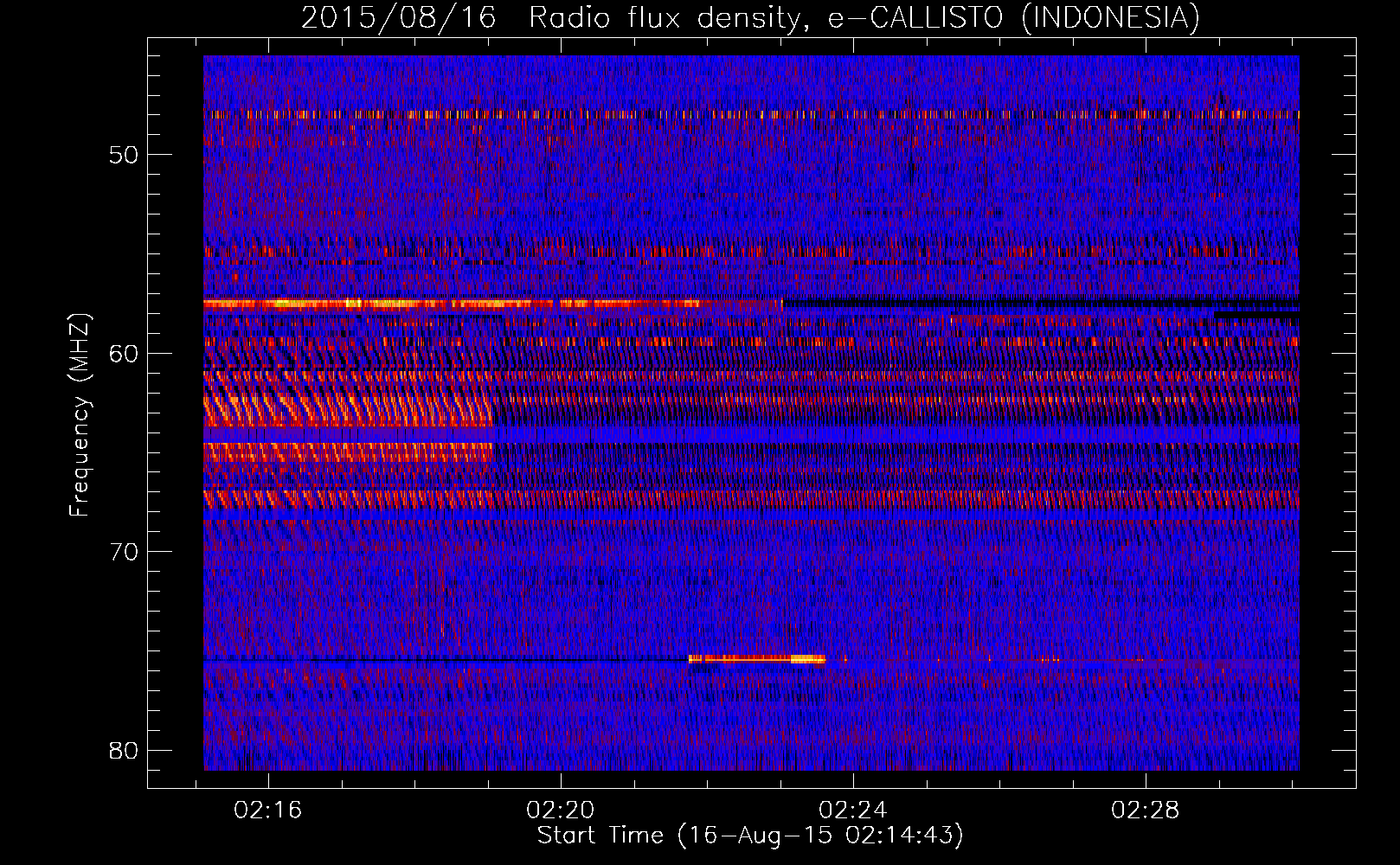This screenshot has height=865, width=1400.
Task: Click the 02:20 time tick label
Action: 561,810
